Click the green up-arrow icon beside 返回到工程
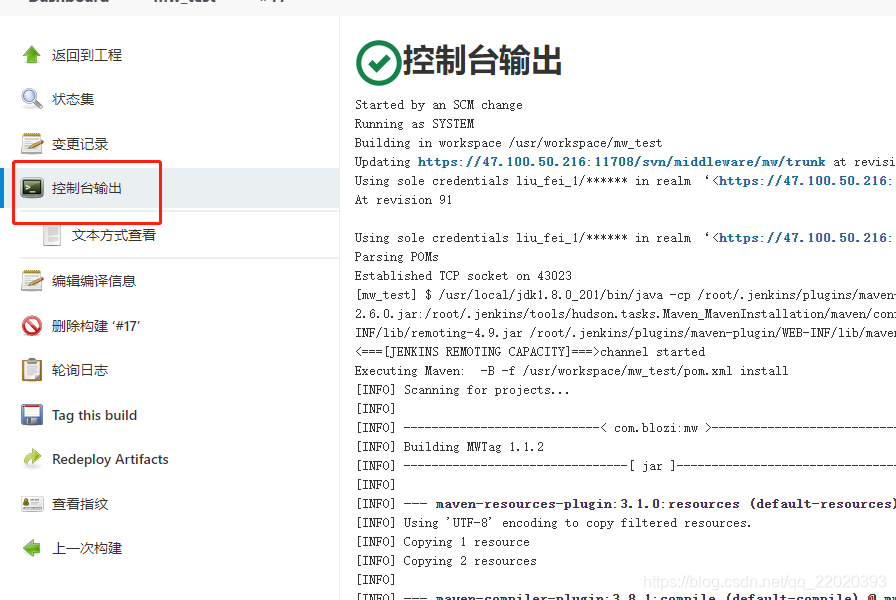Image resolution: width=896 pixels, height=600 pixels. (31, 55)
